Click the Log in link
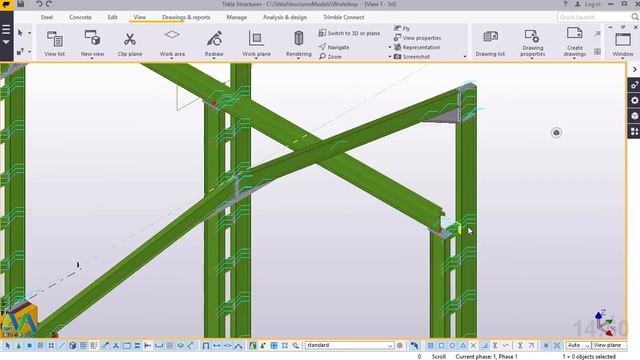The height and width of the screenshot is (360, 640). 592,4
